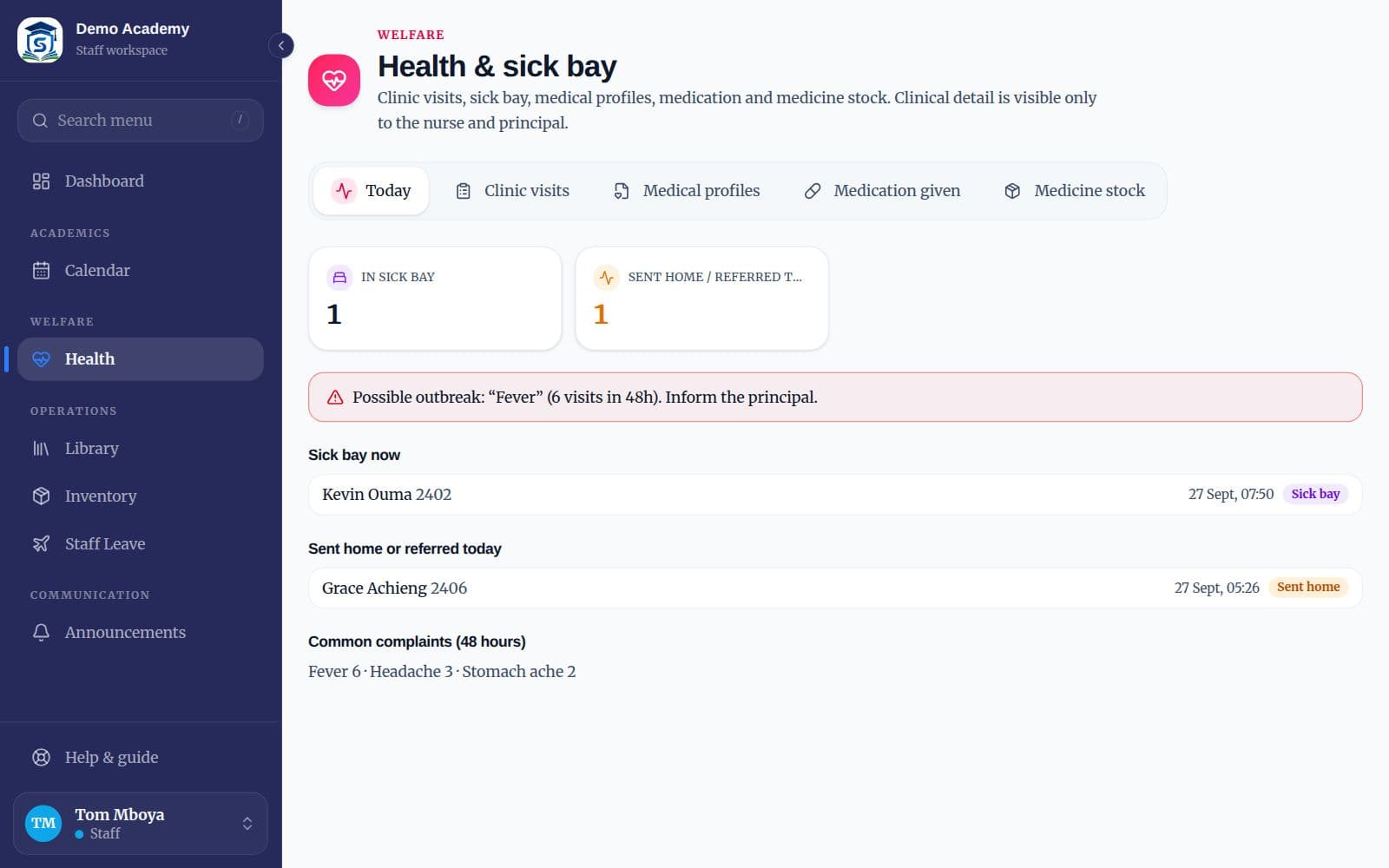Open the Dashboard menu item
This screenshot has width=1389, height=868.
(140, 181)
